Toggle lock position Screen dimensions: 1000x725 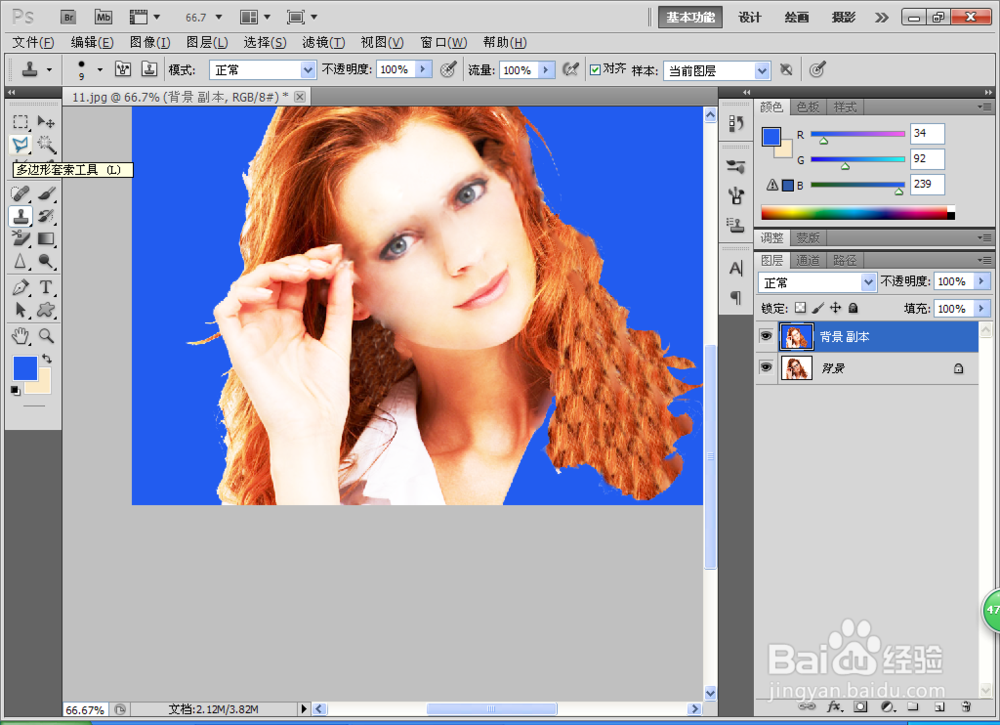point(835,308)
